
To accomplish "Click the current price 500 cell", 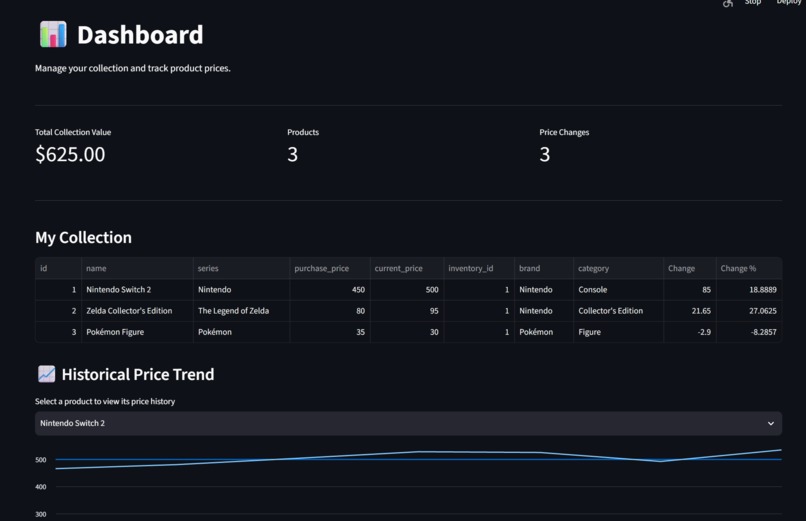I will [x=407, y=290].
